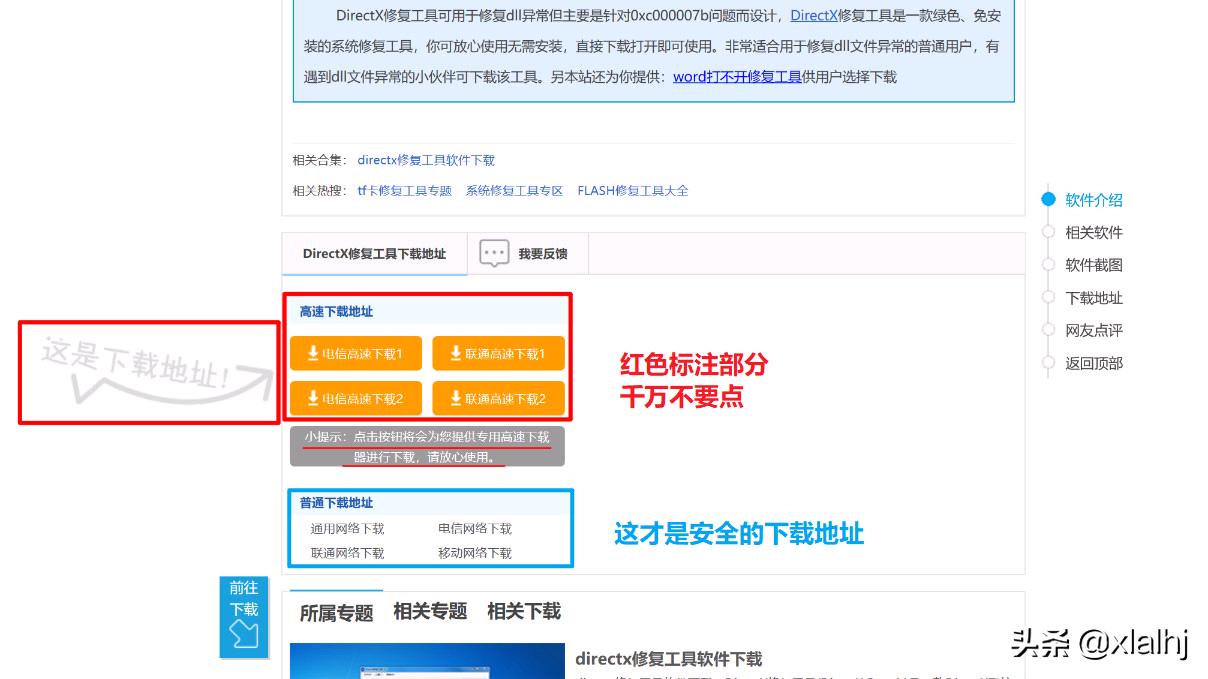Viewport: 1208px width, 679px height.
Task: Click the download icon on 联通高速下载2 button
Action: click(455, 397)
